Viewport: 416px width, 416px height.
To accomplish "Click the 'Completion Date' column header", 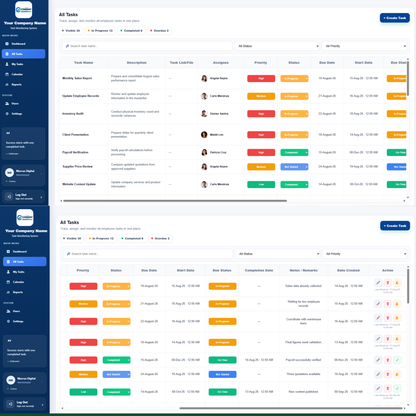I will pos(259,270).
